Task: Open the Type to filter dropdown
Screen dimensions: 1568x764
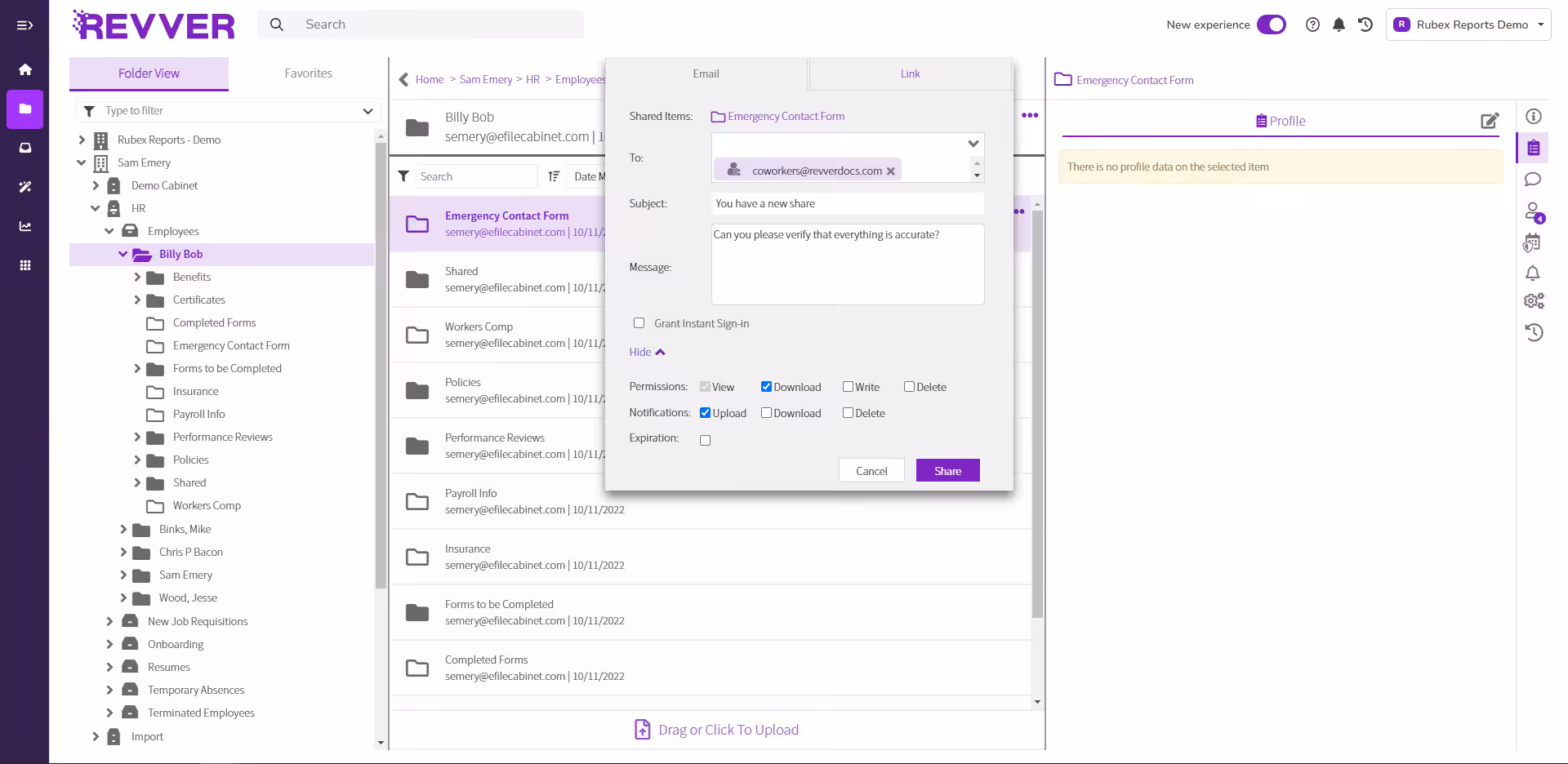Action: [367, 111]
